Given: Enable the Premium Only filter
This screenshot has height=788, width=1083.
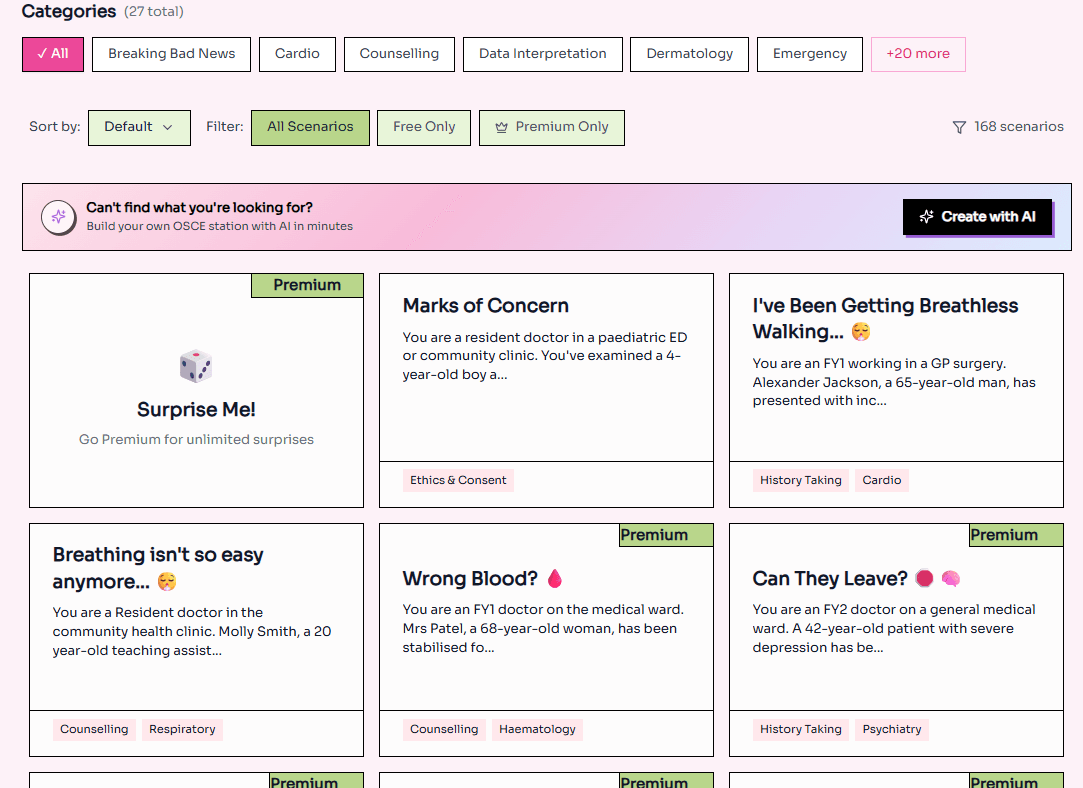Looking at the screenshot, I should (552, 127).
